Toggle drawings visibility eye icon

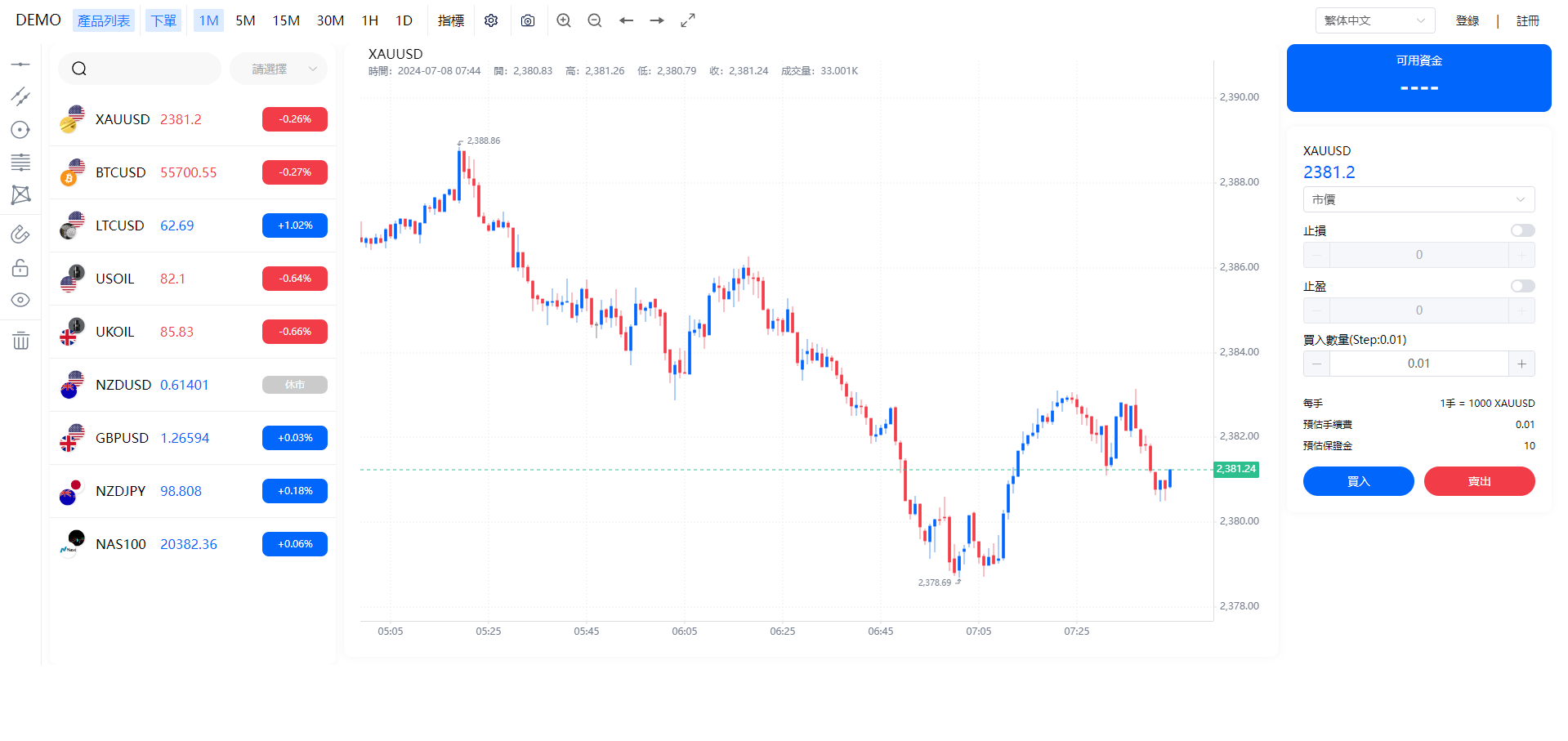[x=20, y=300]
